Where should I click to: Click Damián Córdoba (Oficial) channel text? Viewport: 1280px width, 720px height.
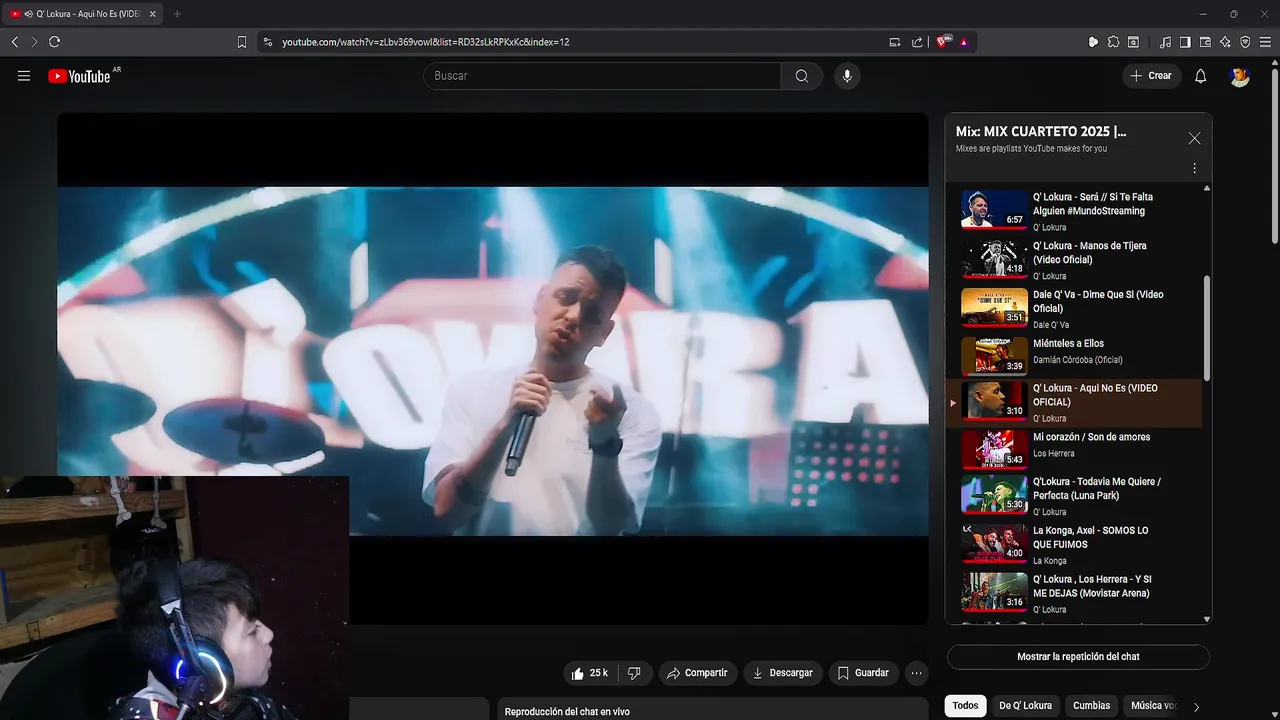tap(1078, 360)
